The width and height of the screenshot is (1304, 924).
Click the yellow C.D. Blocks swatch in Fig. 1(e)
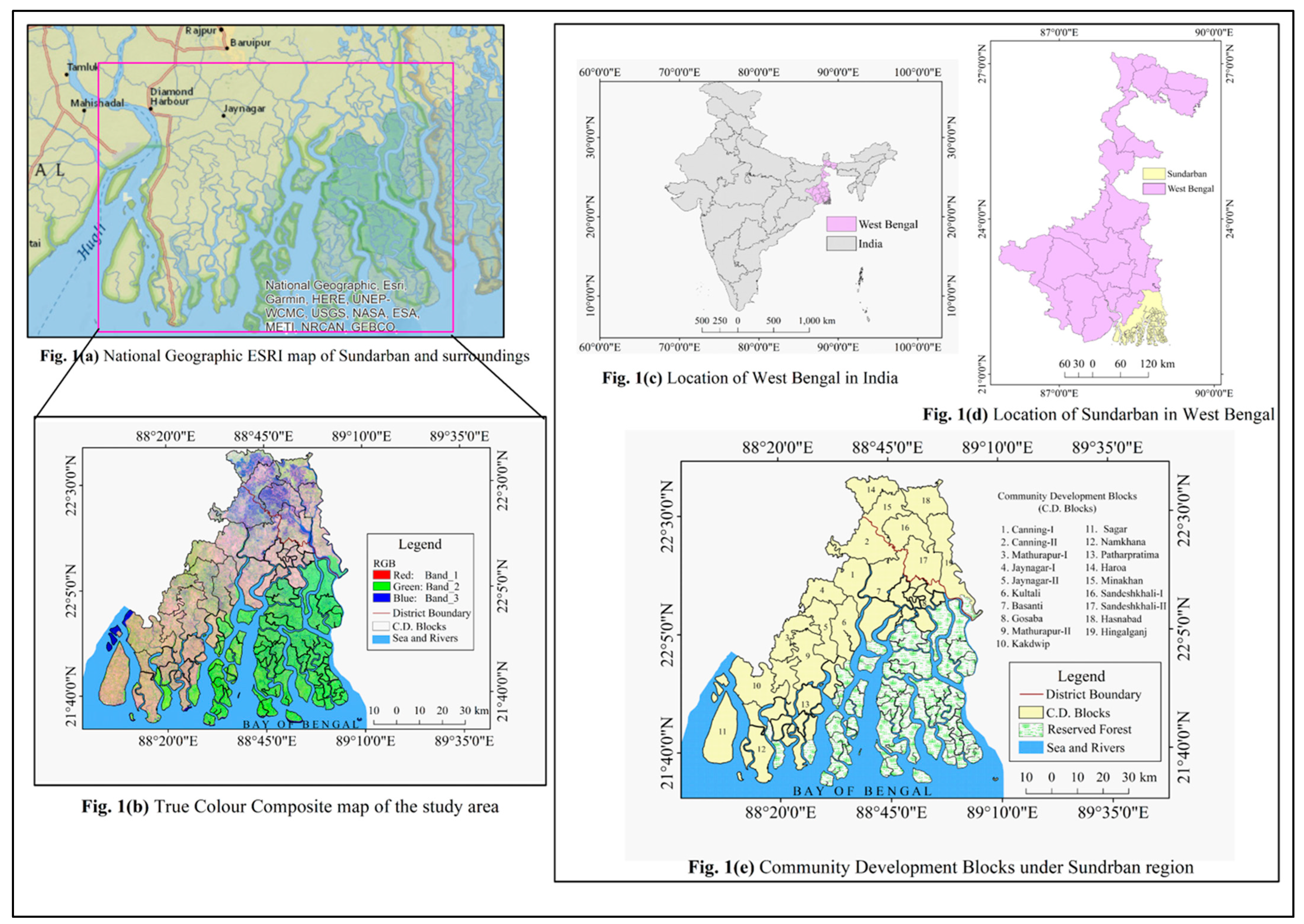tap(1031, 713)
